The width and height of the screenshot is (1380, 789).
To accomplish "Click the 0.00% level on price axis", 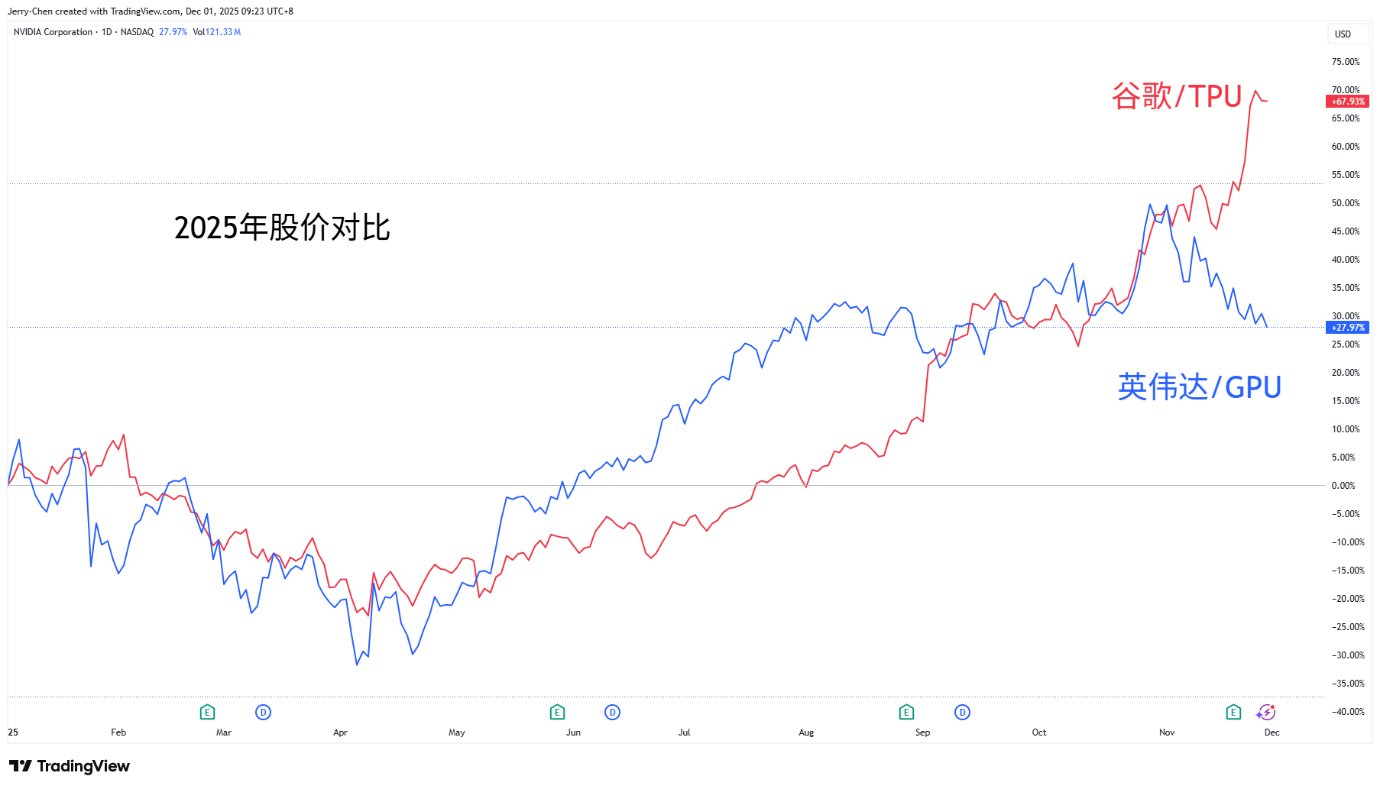I will (1345, 486).
